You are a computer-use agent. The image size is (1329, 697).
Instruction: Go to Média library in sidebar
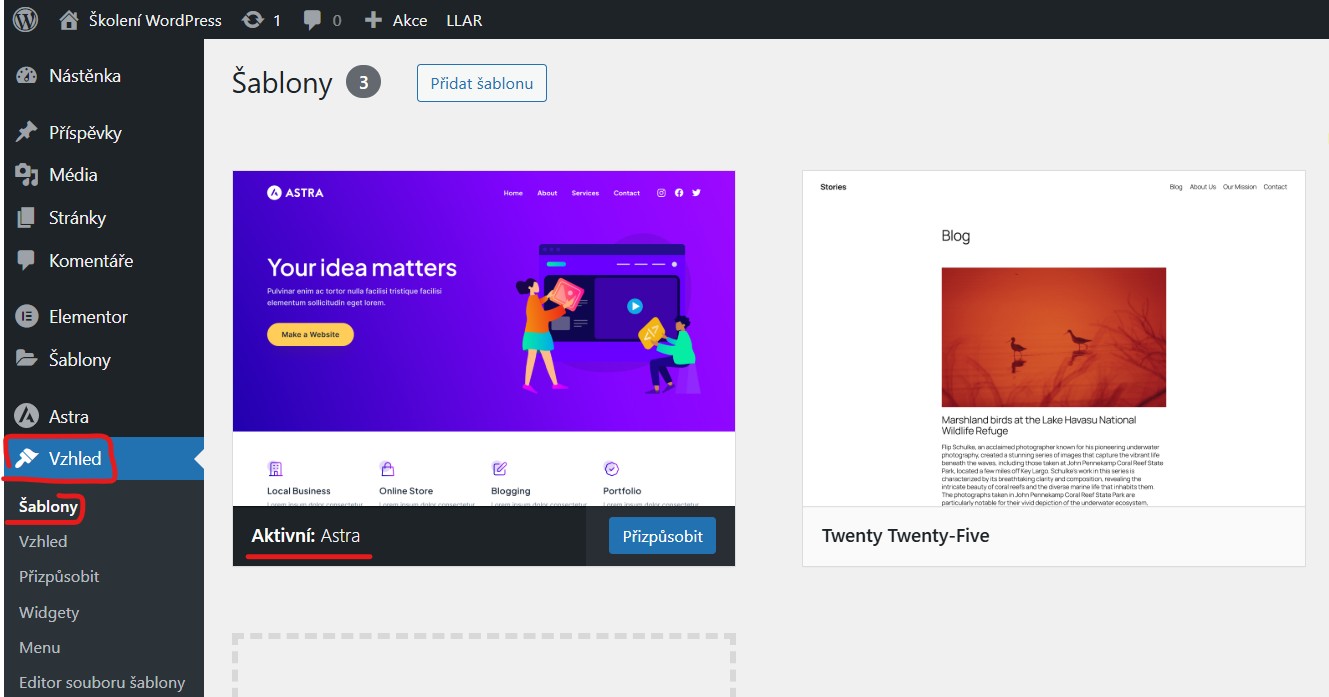[x=73, y=175]
